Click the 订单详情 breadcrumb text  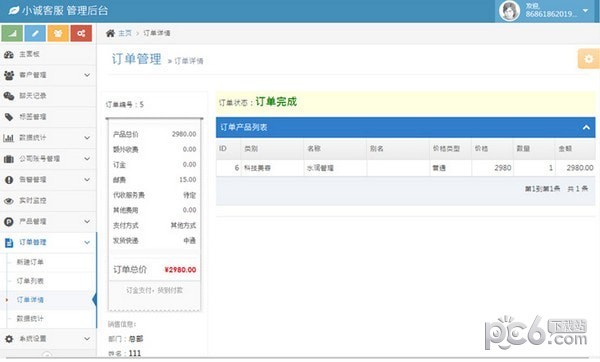(x=157, y=33)
